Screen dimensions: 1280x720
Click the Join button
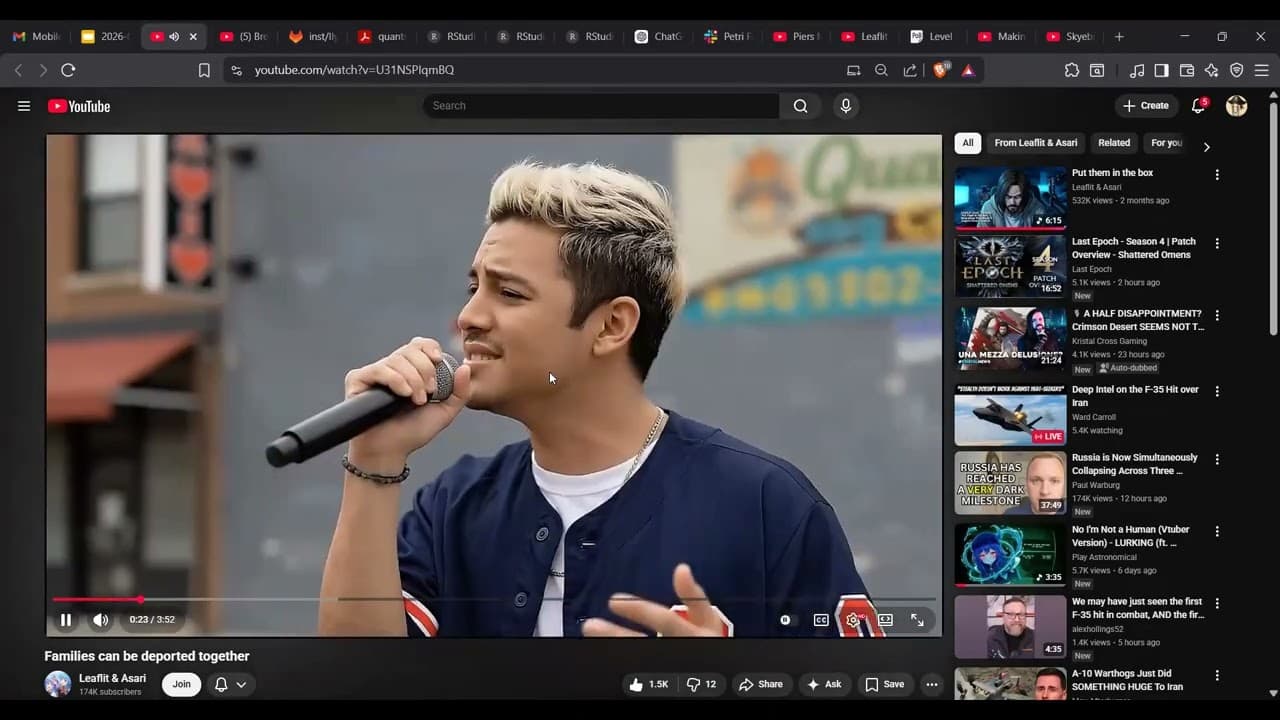(x=181, y=684)
